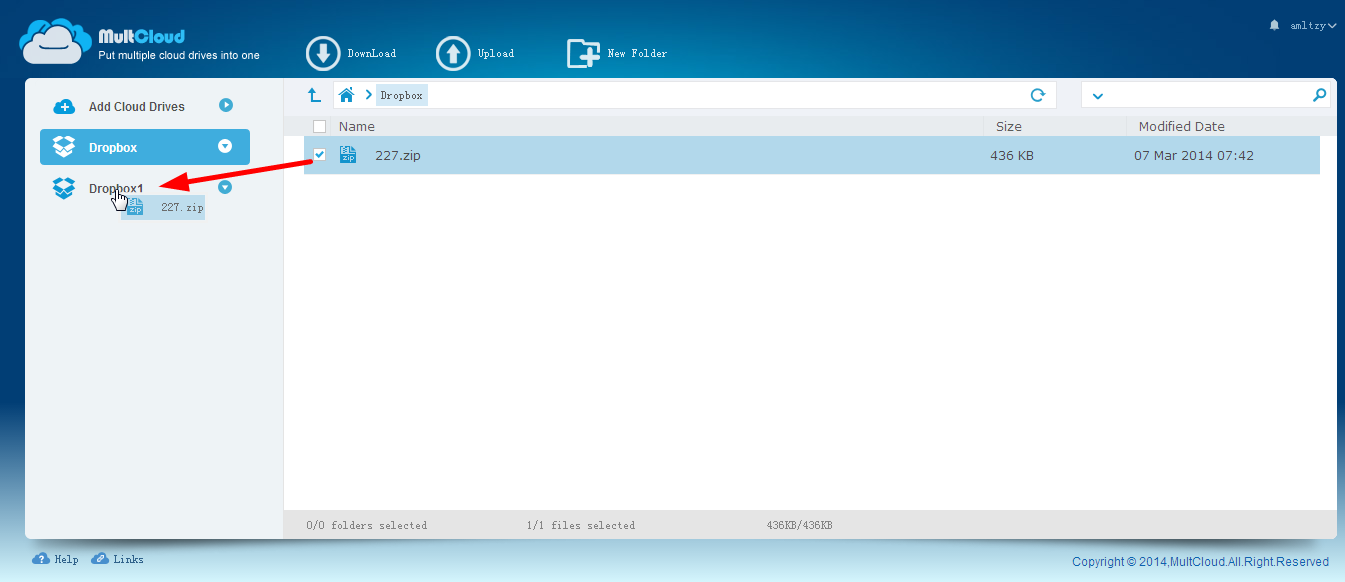Click the 1/1 files selected status
This screenshot has height=582, width=1345.
click(581, 525)
